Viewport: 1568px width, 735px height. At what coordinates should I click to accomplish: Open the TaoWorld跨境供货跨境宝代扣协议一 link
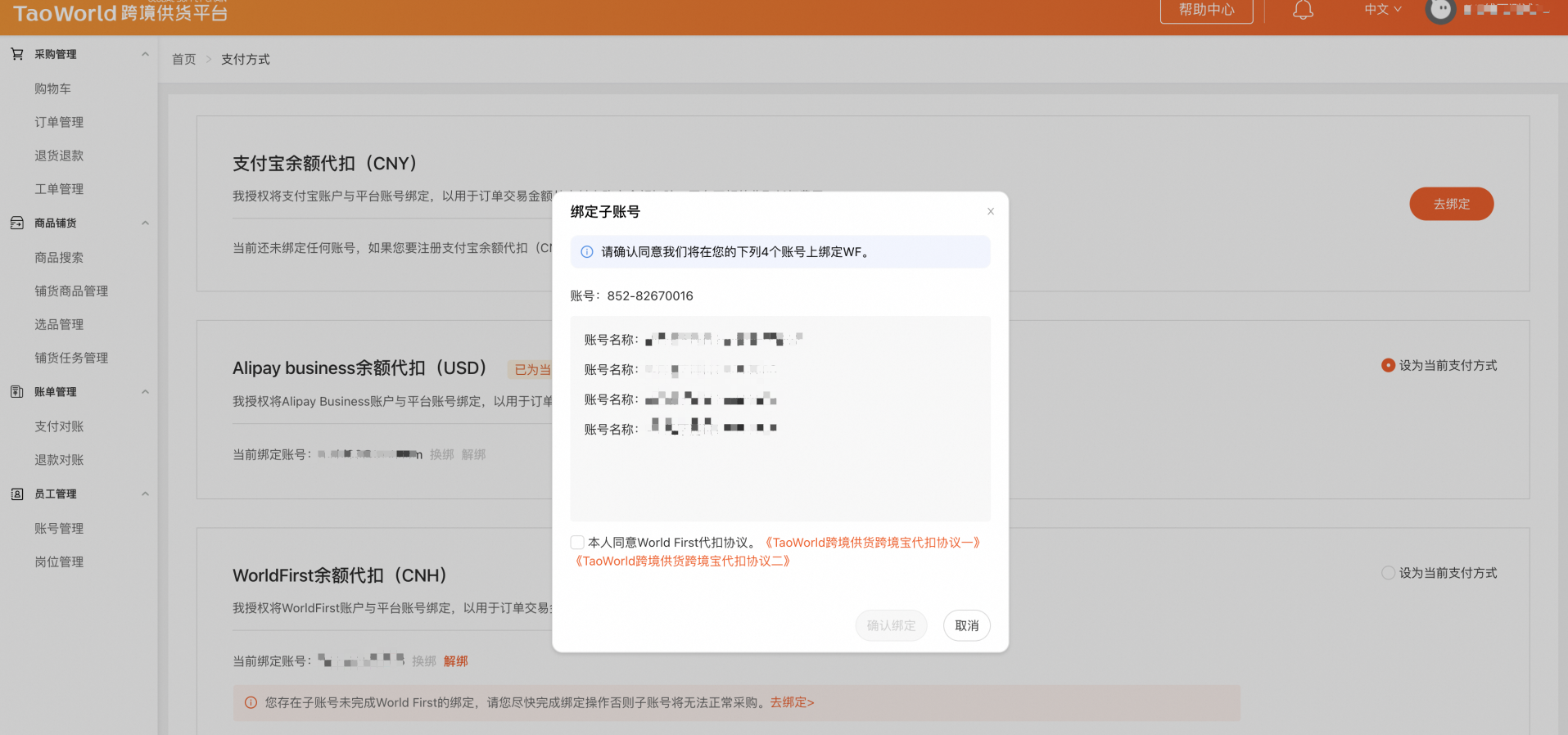tap(872, 543)
